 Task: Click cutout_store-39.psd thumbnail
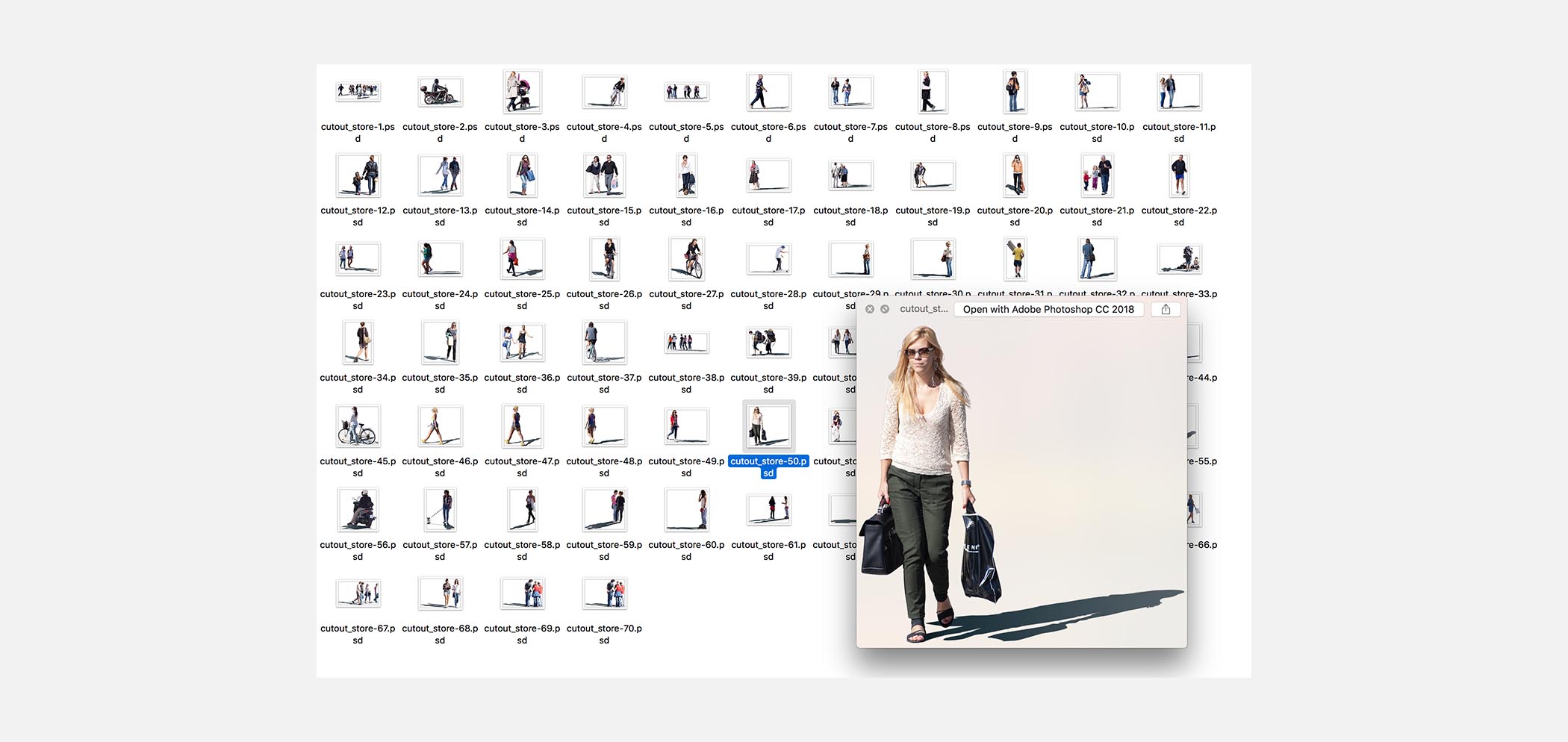click(x=769, y=343)
